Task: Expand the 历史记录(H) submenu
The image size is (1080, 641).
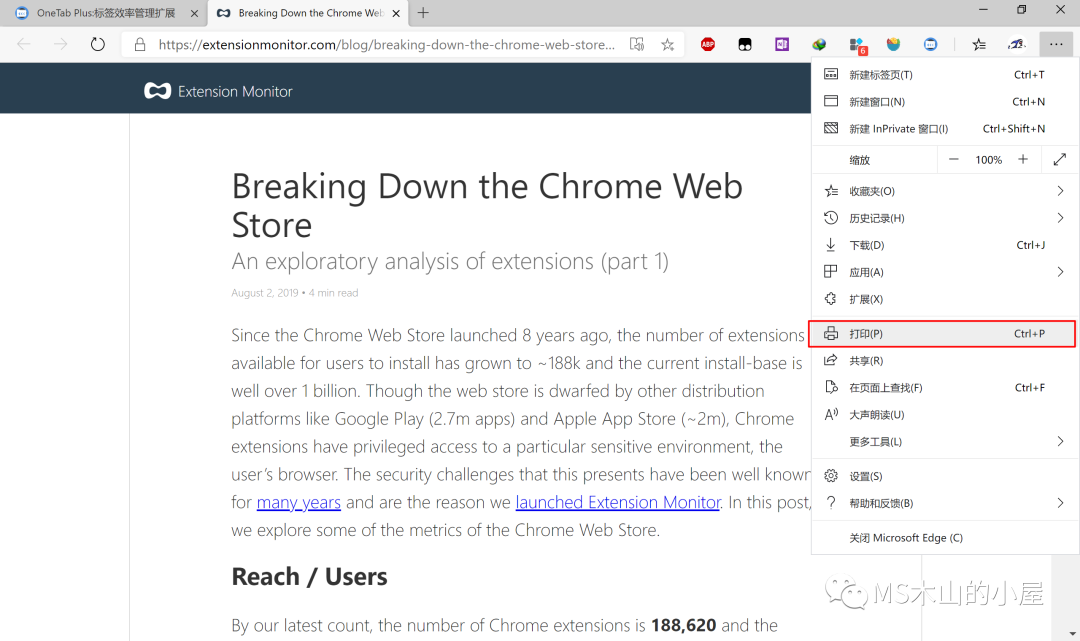Action: [945, 218]
